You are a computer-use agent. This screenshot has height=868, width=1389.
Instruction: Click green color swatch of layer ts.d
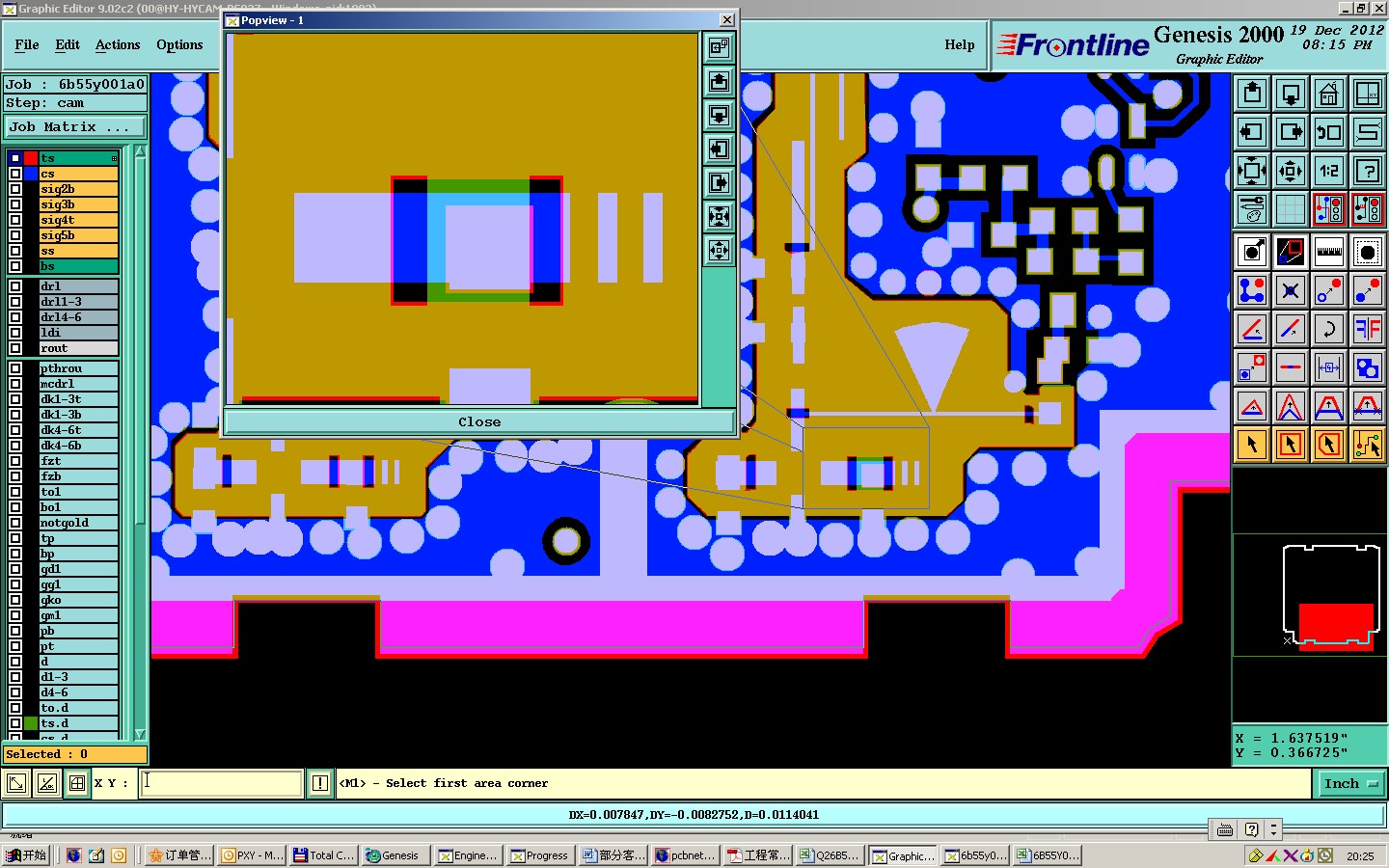pyautogui.click(x=31, y=723)
